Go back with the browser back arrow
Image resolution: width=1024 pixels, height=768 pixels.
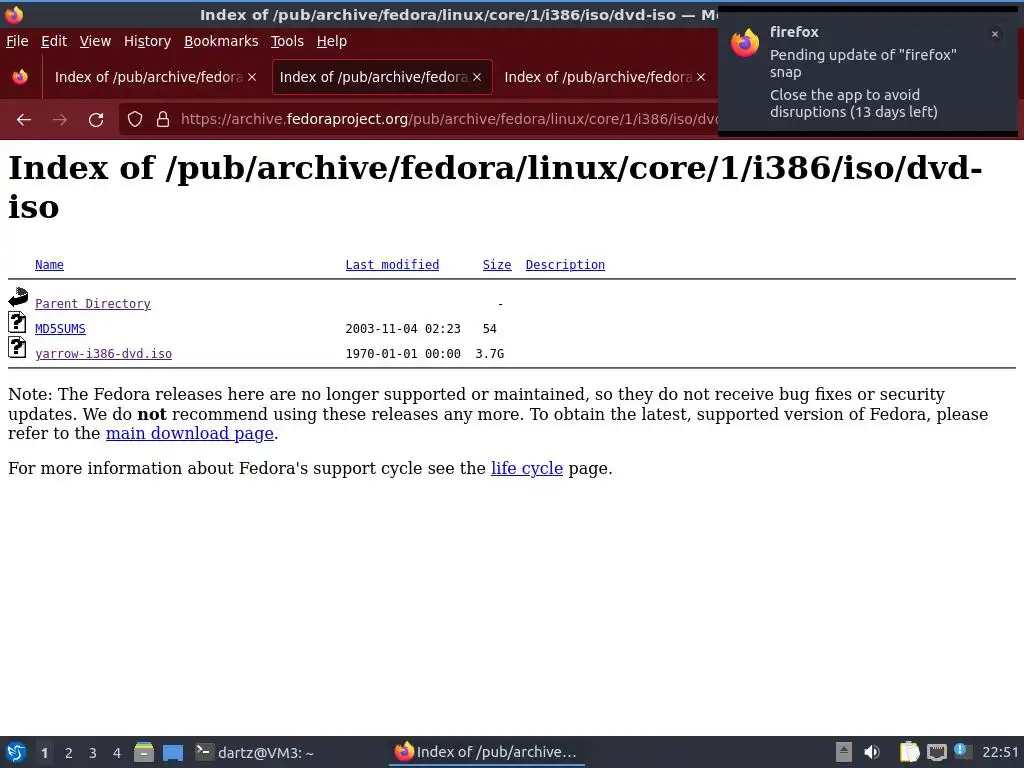[24, 120]
